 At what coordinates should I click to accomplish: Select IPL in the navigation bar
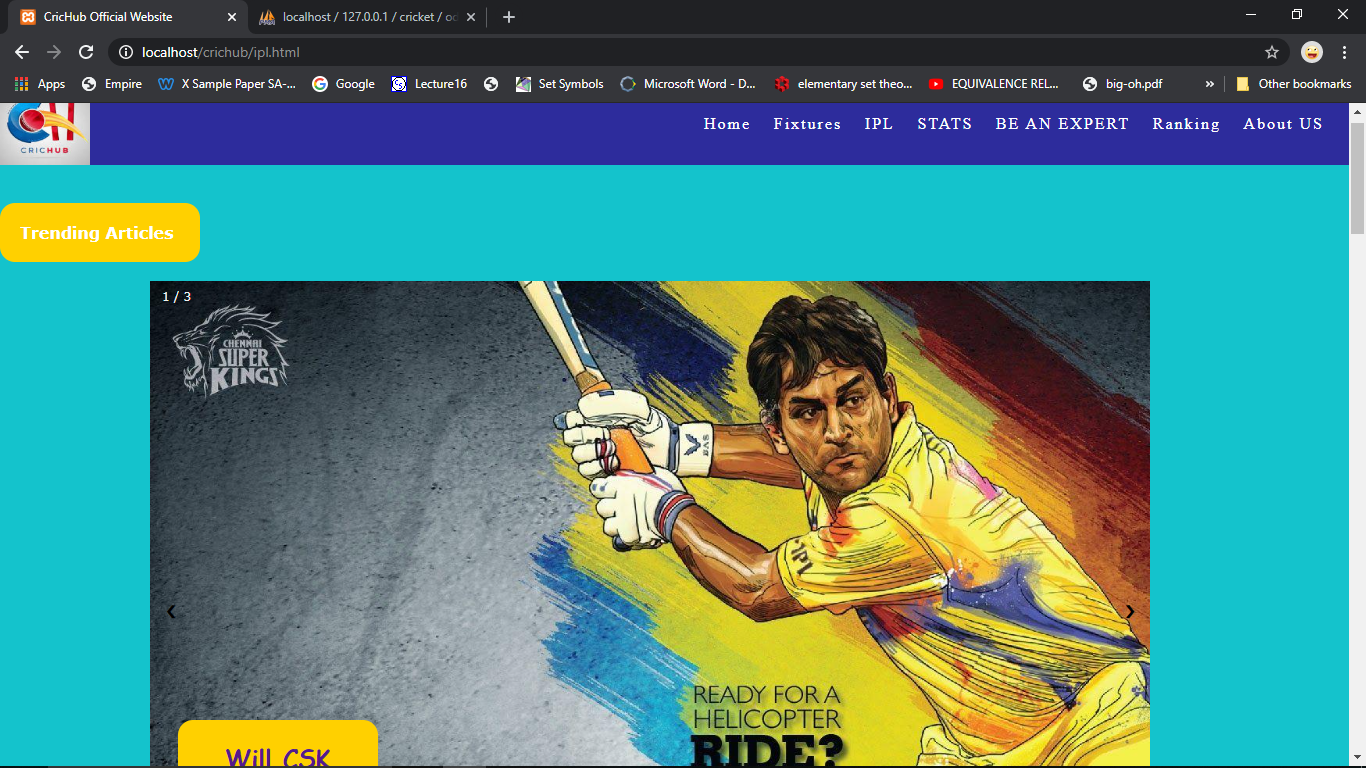[x=879, y=124]
